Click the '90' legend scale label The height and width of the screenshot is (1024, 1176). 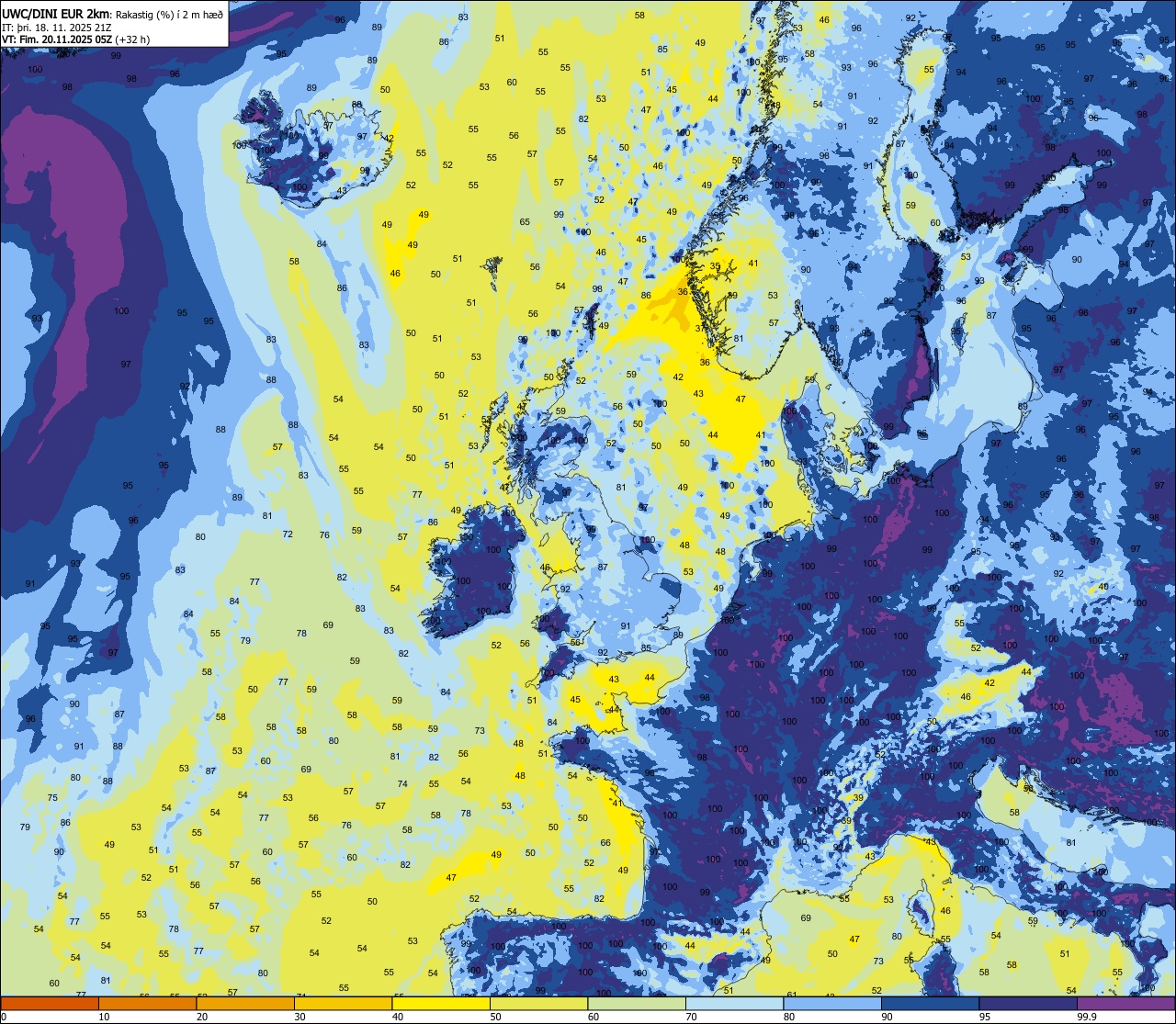tap(887, 1017)
